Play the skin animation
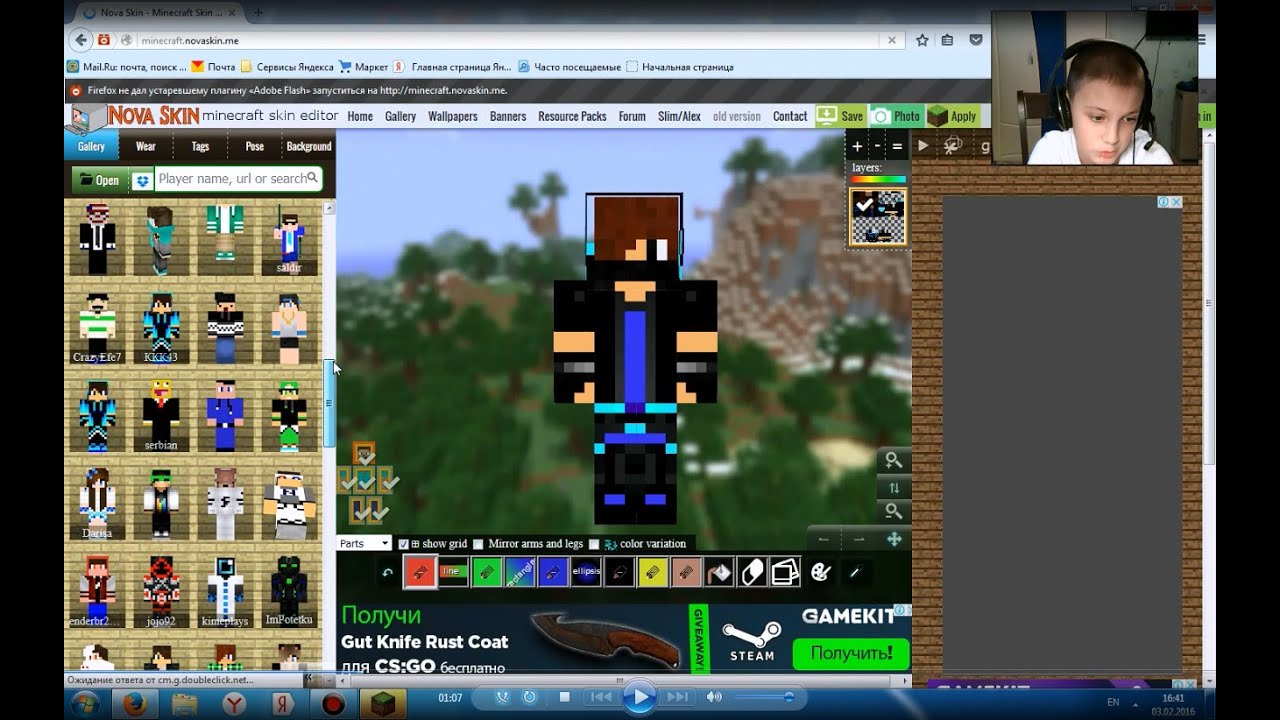The height and width of the screenshot is (720, 1280). 923,146
